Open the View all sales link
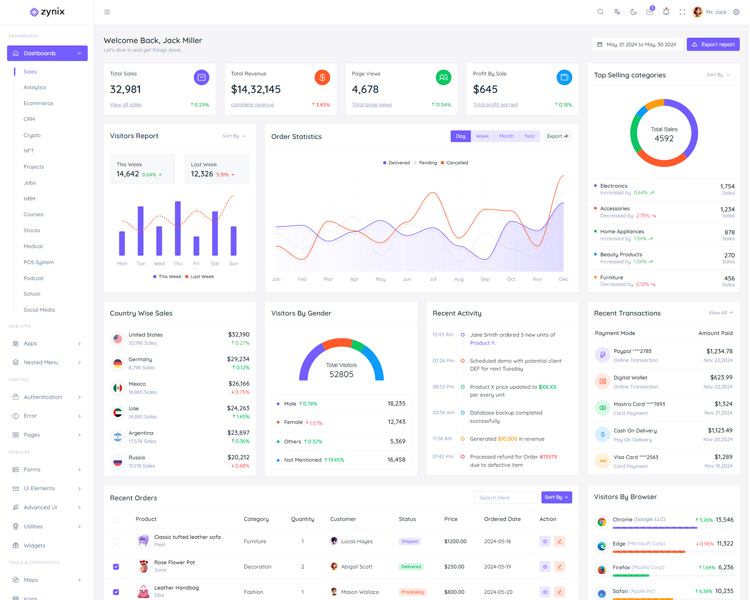This screenshot has height=600, width=750. [x=126, y=104]
